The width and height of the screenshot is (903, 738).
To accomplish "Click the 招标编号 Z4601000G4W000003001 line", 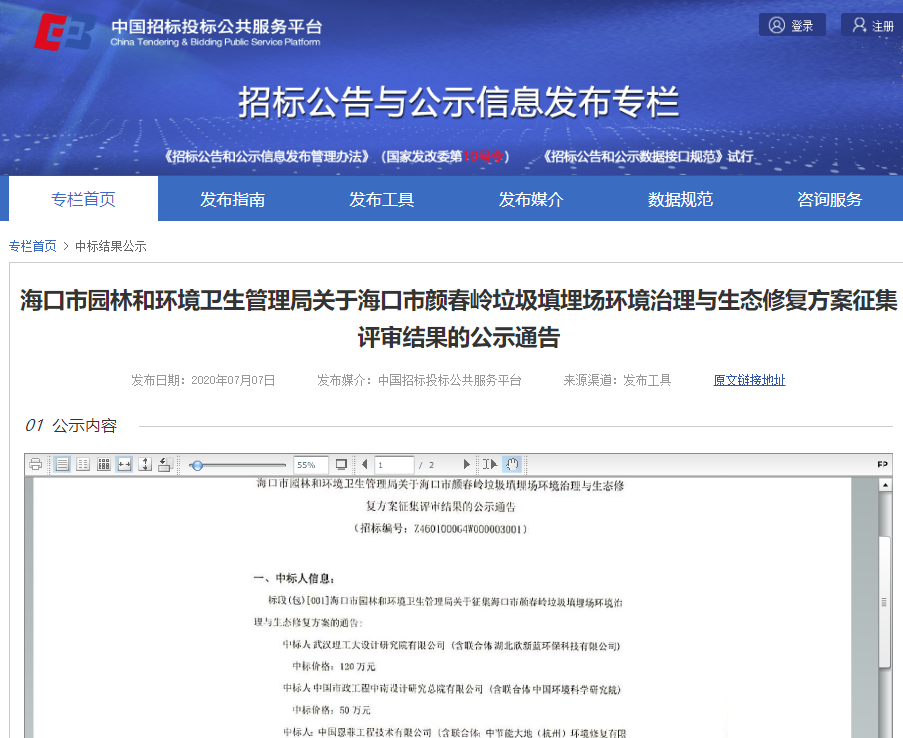I will pyautogui.click(x=441, y=529).
